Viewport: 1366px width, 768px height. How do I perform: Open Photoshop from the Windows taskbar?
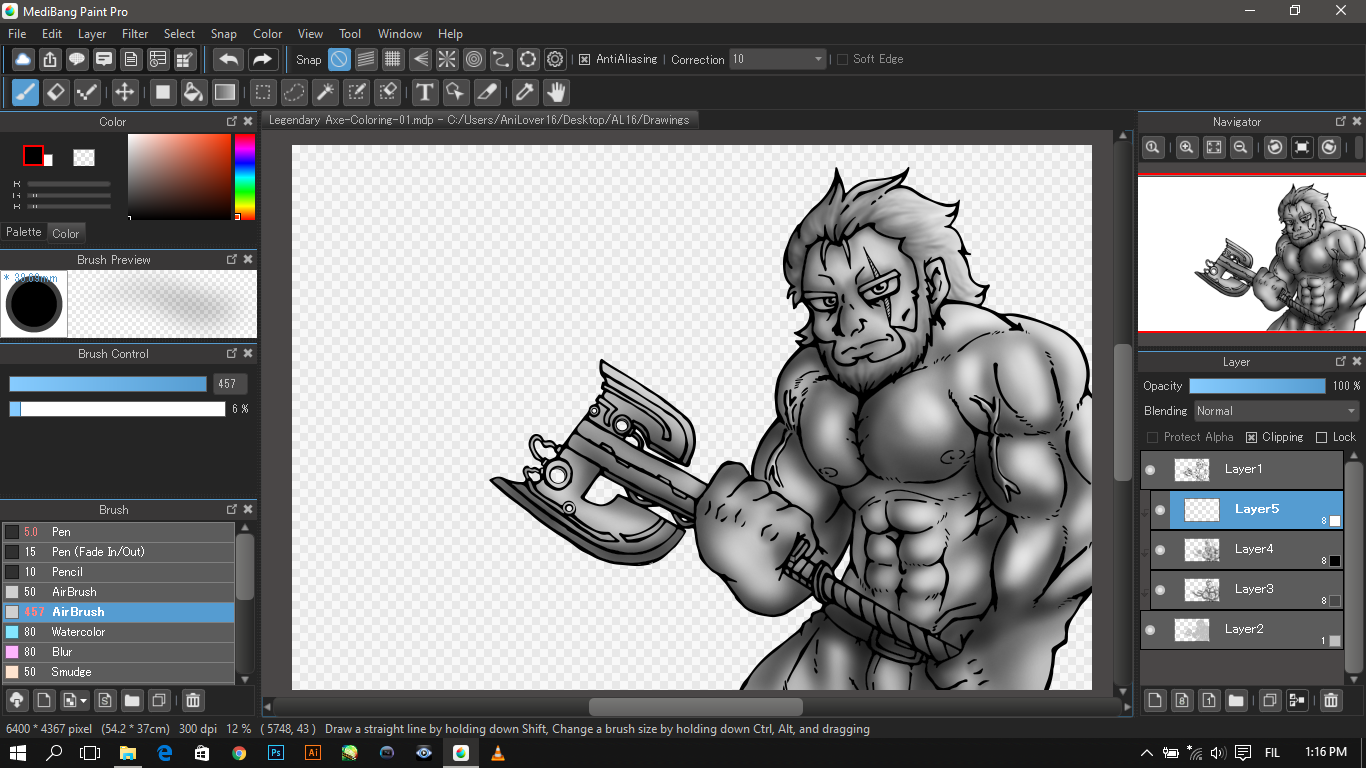276,753
